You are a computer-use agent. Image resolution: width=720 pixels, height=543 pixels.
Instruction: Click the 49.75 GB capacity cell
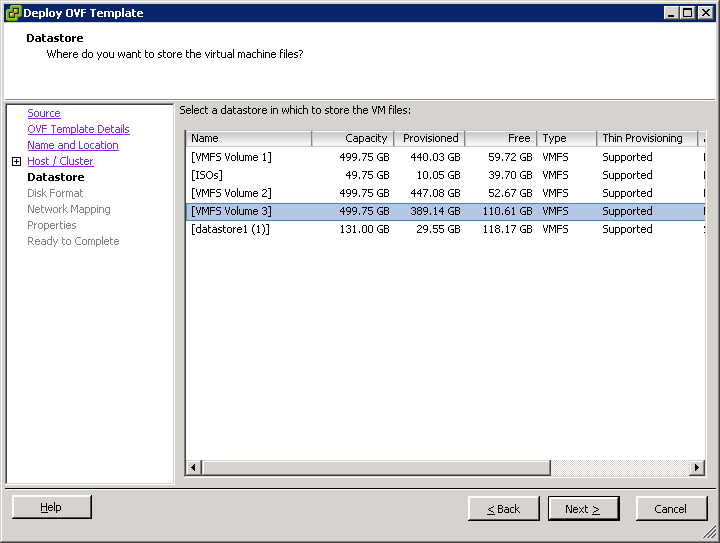367,175
